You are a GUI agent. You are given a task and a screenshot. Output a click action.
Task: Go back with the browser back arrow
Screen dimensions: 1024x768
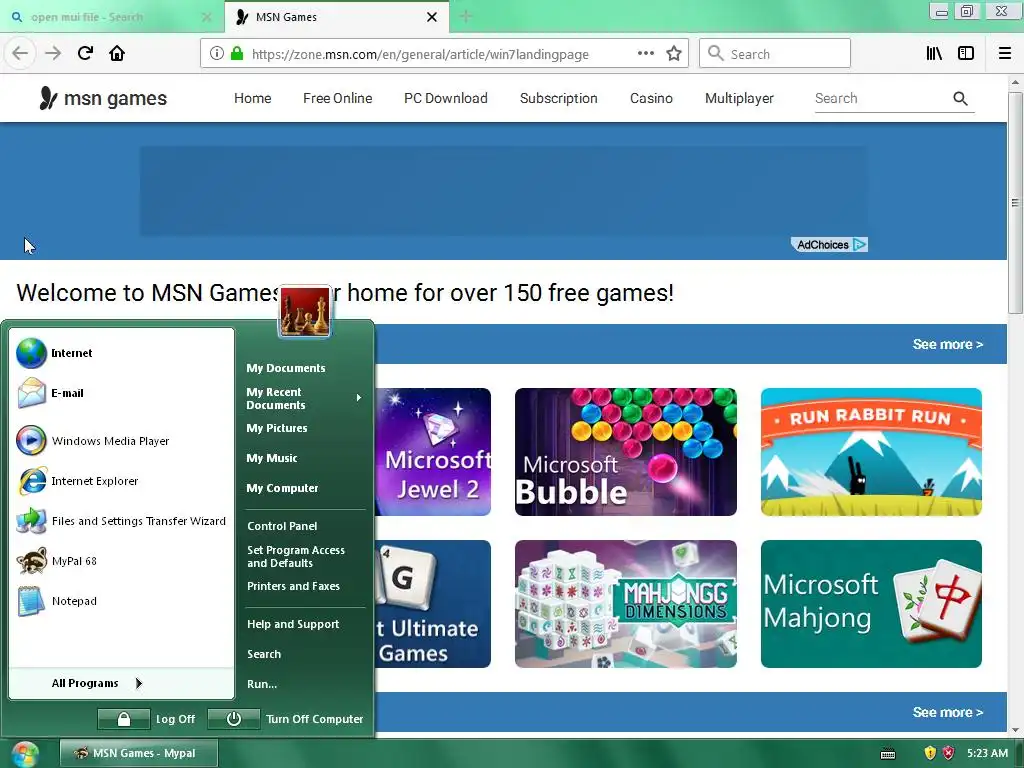20,53
